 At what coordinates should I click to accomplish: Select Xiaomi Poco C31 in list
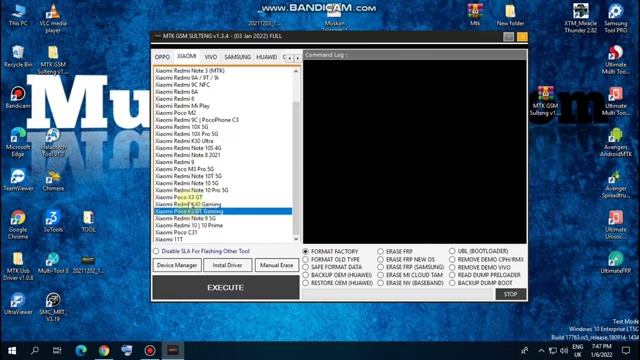pos(223,232)
